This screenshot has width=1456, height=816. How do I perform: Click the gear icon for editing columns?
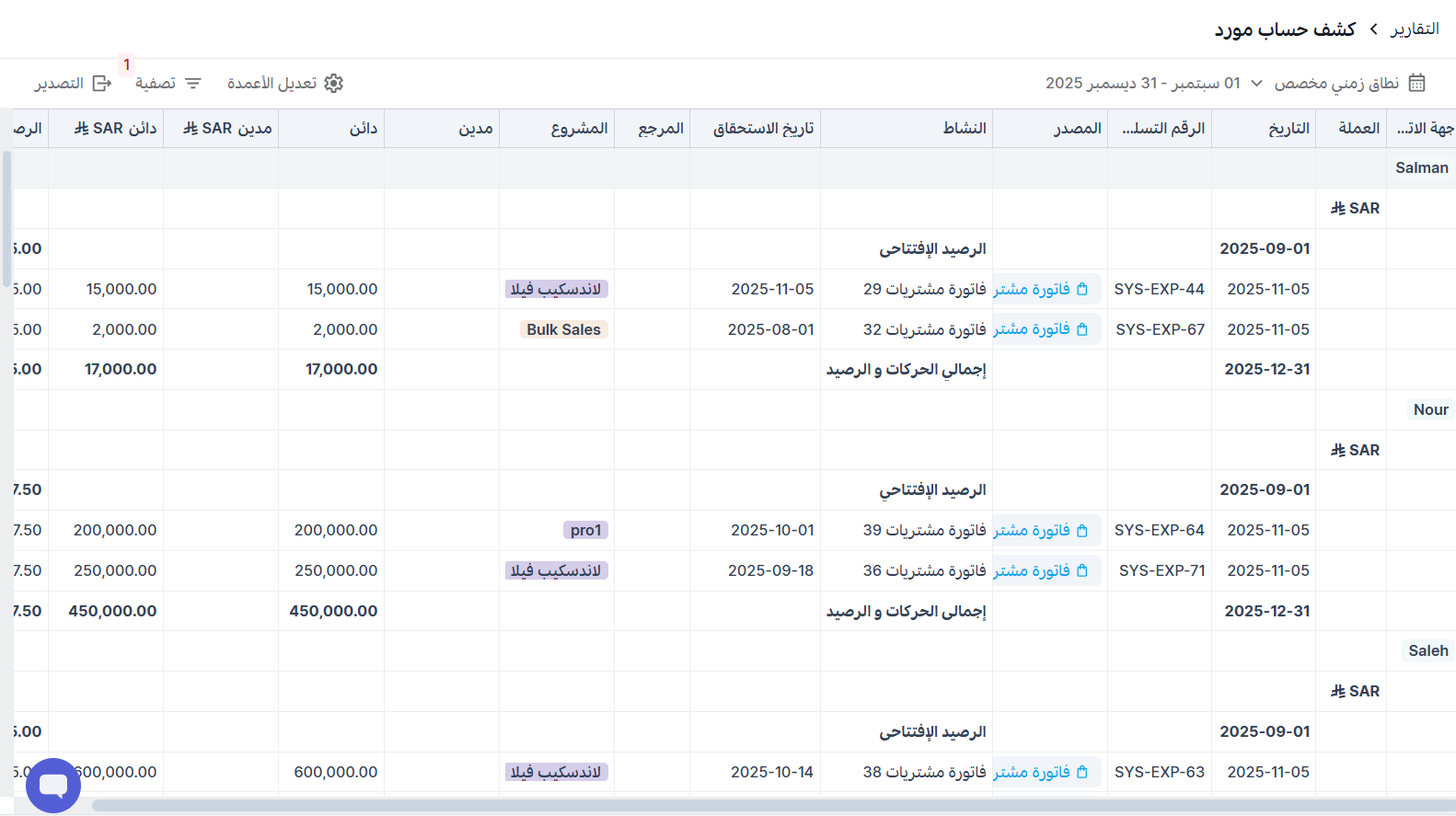pyautogui.click(x=333, y=83)
